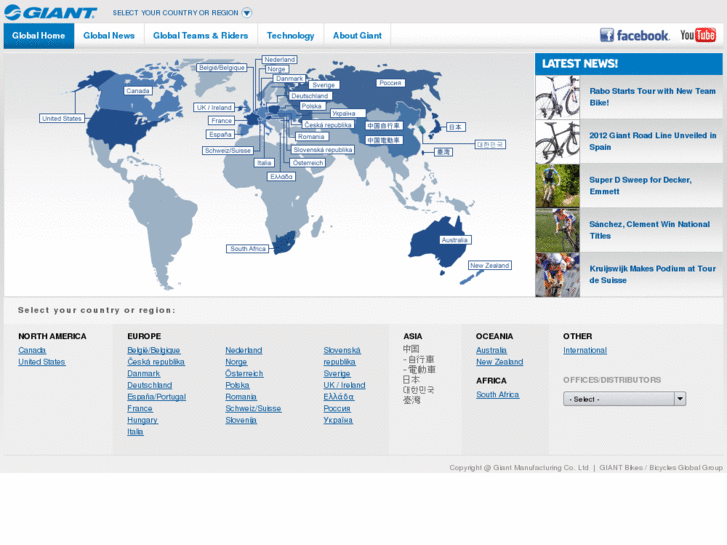Open Global Teams & Riders menu

pos(201,36)
